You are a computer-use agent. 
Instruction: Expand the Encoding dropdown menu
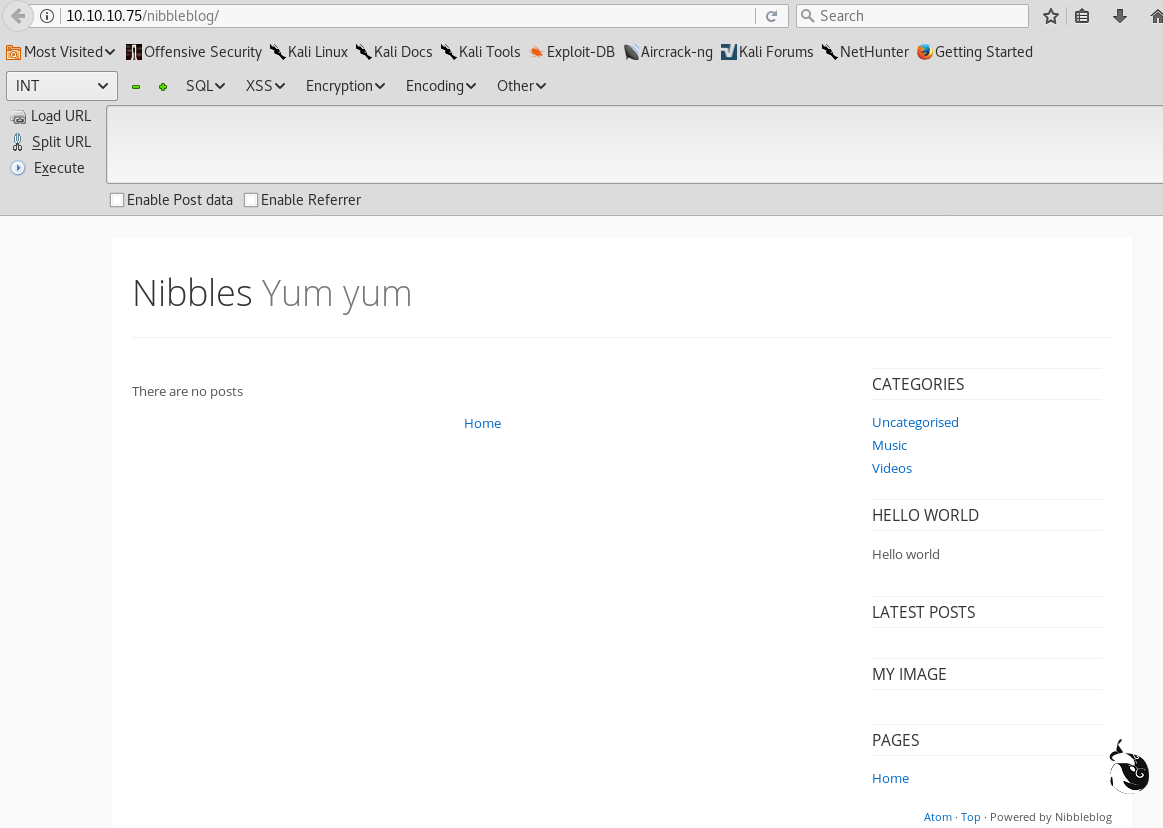440,86
